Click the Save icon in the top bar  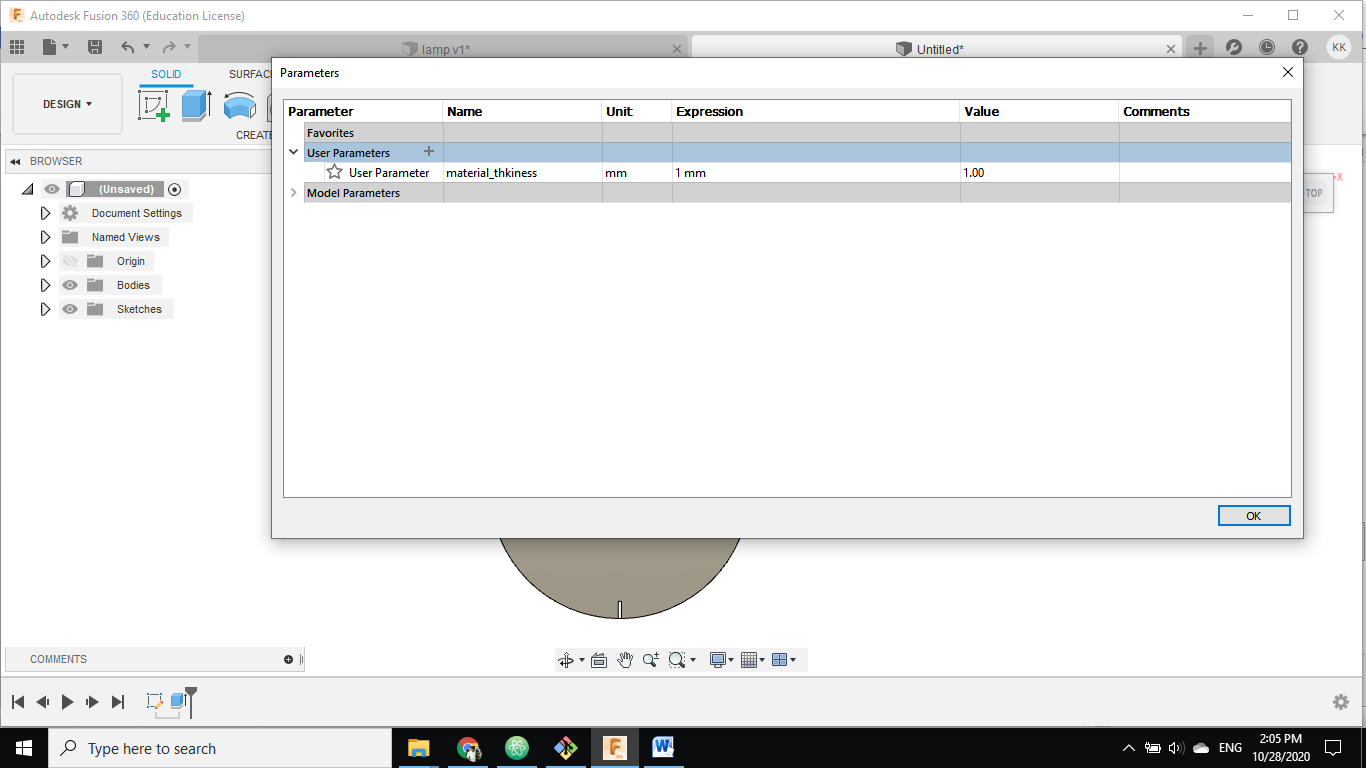95,47
